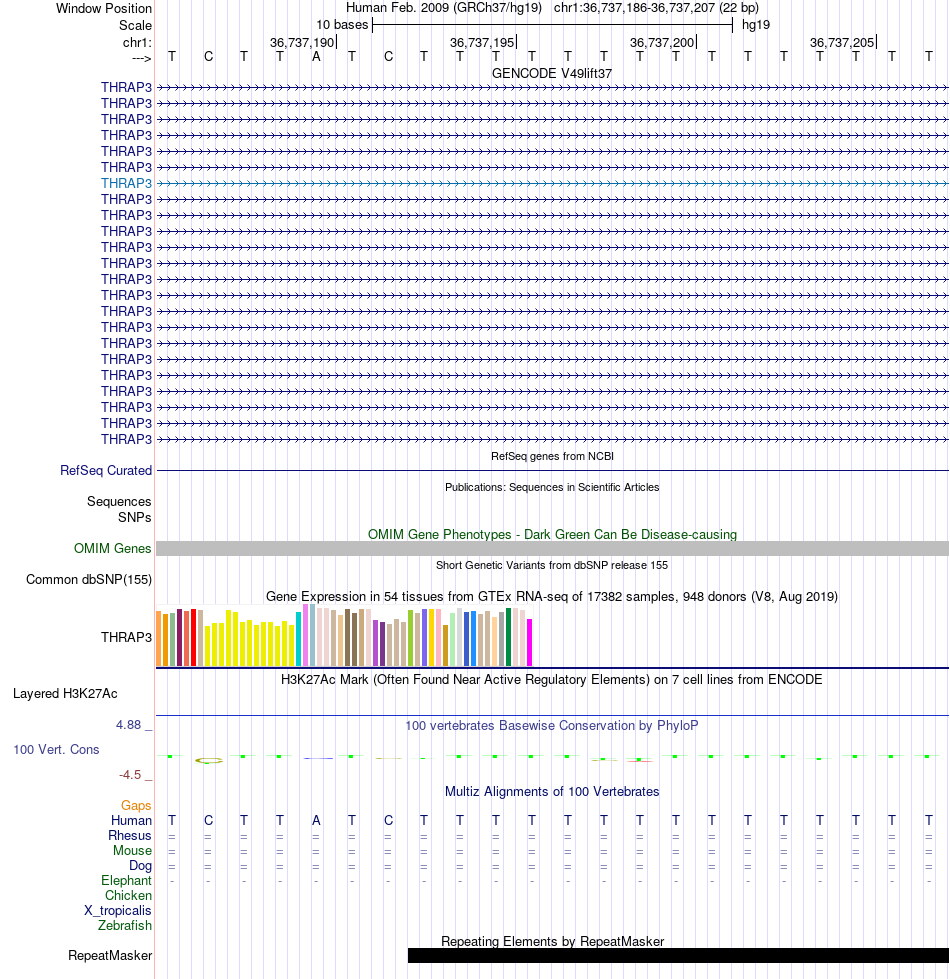The height and width of the screenshot is (979, 950).
Task: Open Short Genetic Variants from dbSNP release 155
Action: click(552, 565)
